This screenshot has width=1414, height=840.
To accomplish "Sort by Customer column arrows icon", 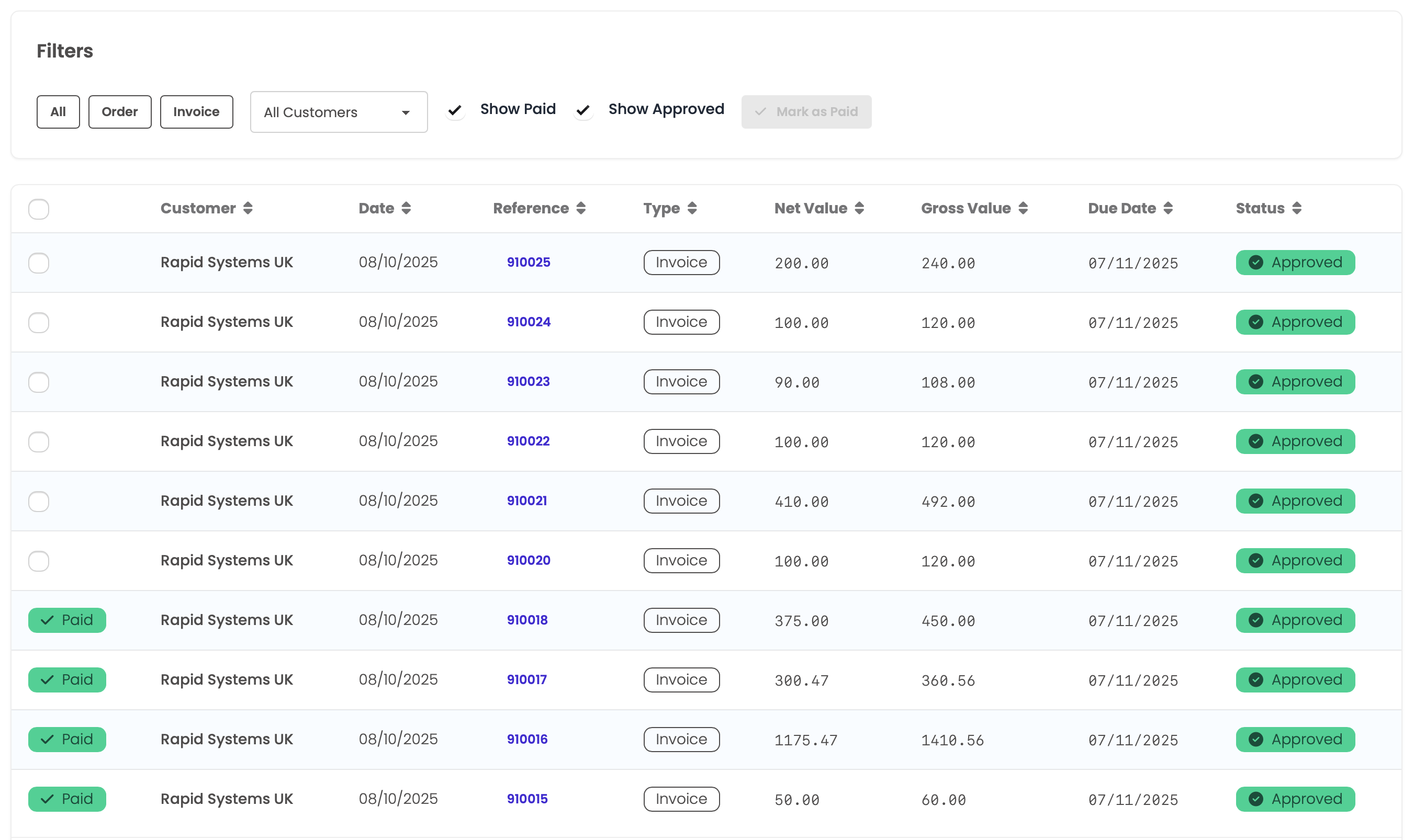I will point(248,208).
